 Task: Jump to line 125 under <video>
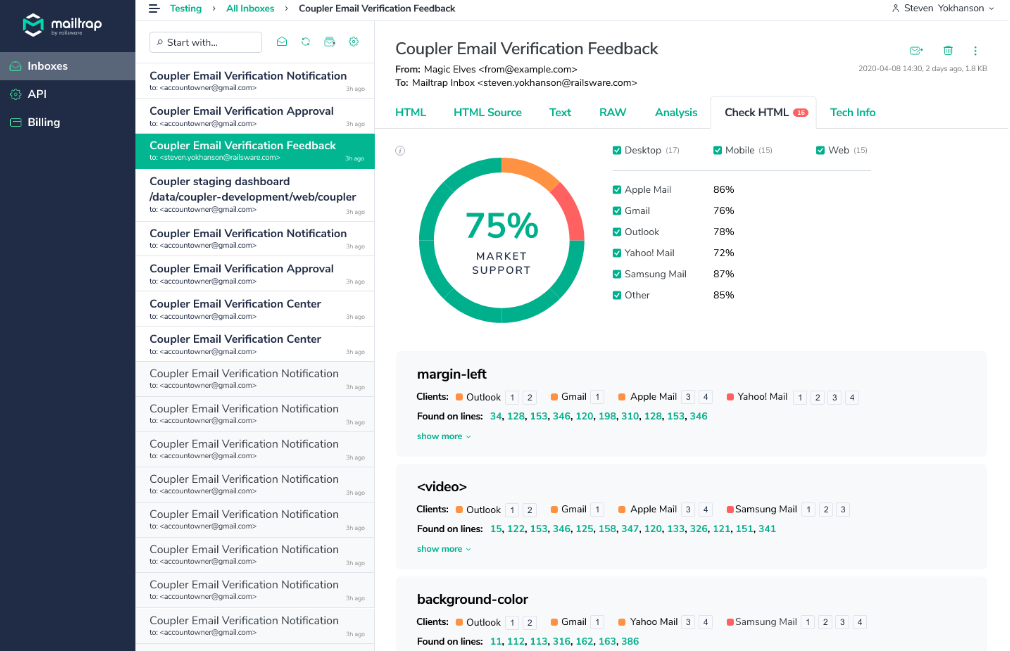click(584, 529)
